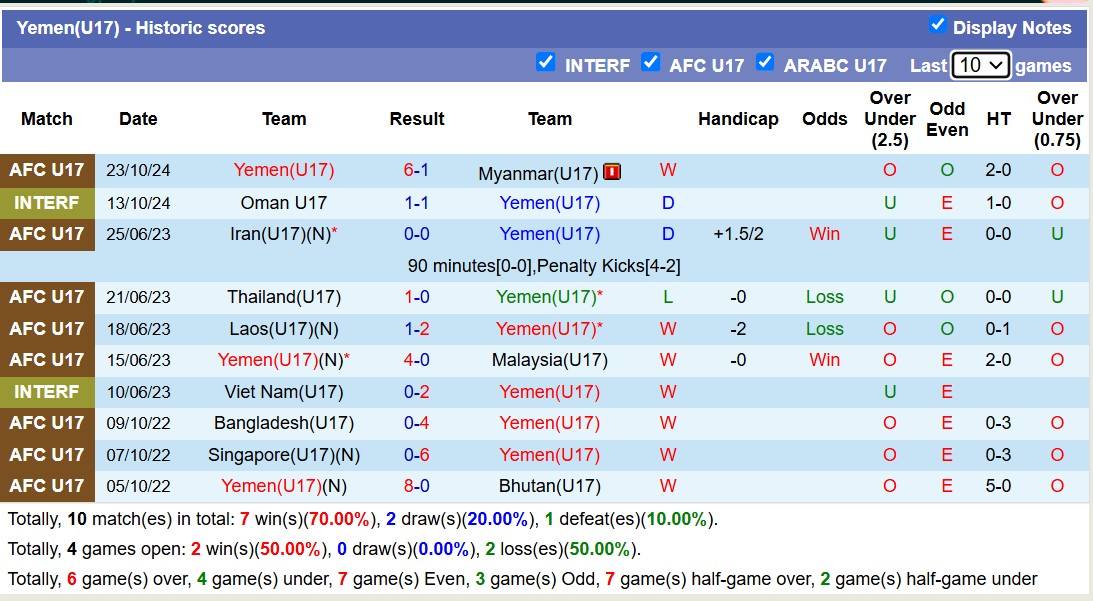Open the Last 10 games dropdown
This screenshot has height=601, width=1093.
point(980,65)
